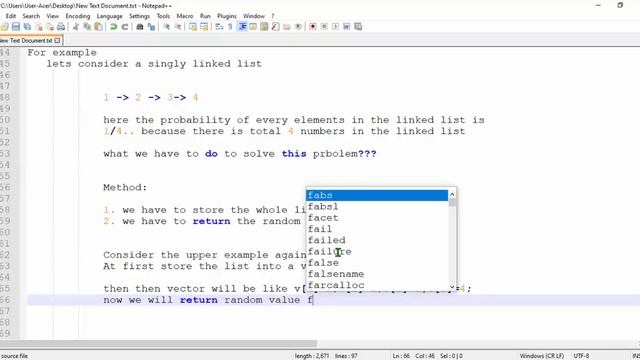Open the Window menu

(x=253, y=16)
